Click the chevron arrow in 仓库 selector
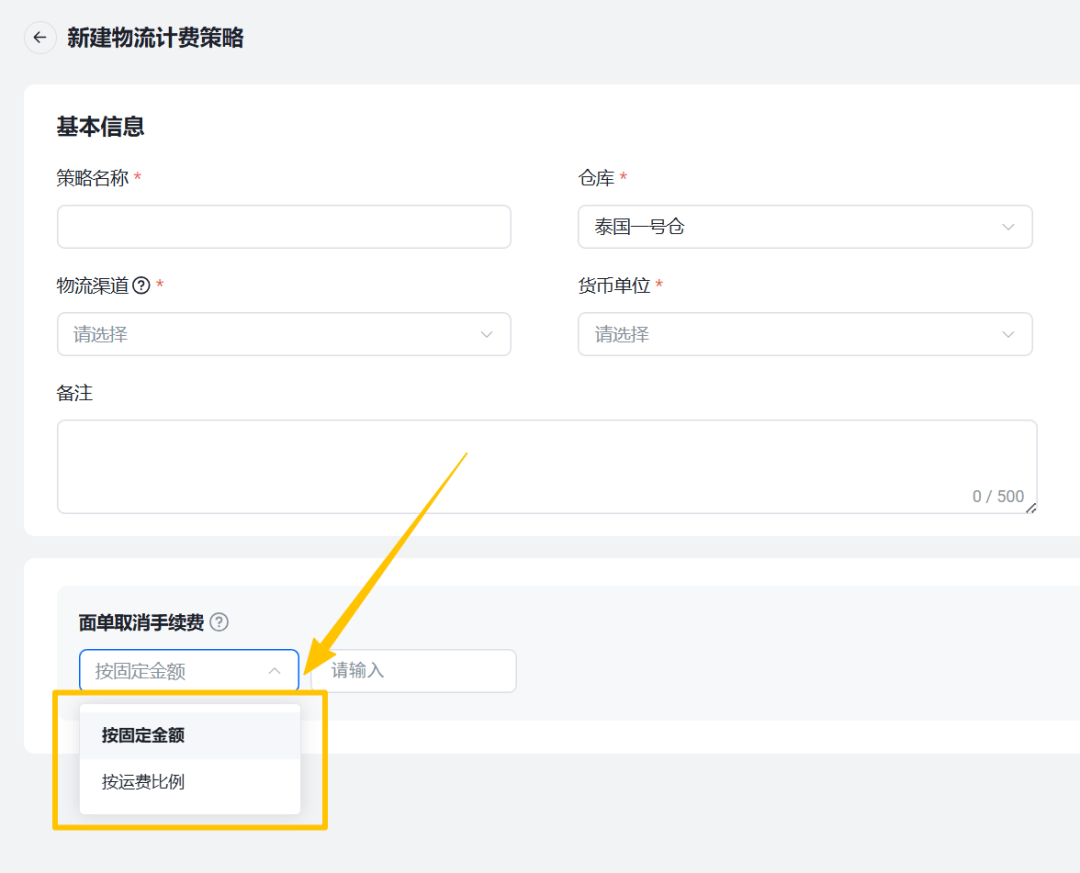Viewport: 1080px width, 873px height. coord(1008,227)
